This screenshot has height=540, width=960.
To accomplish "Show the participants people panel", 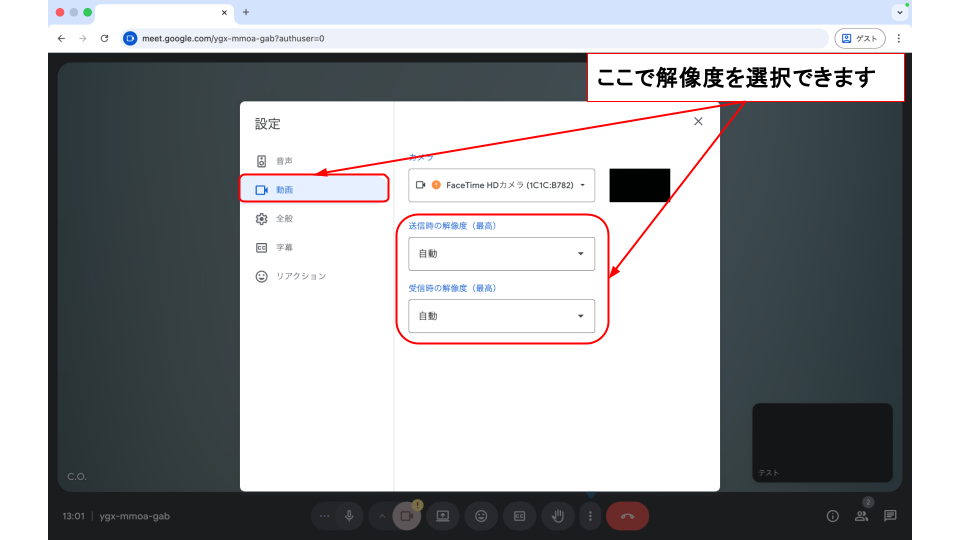I will [x=861, y=516].
